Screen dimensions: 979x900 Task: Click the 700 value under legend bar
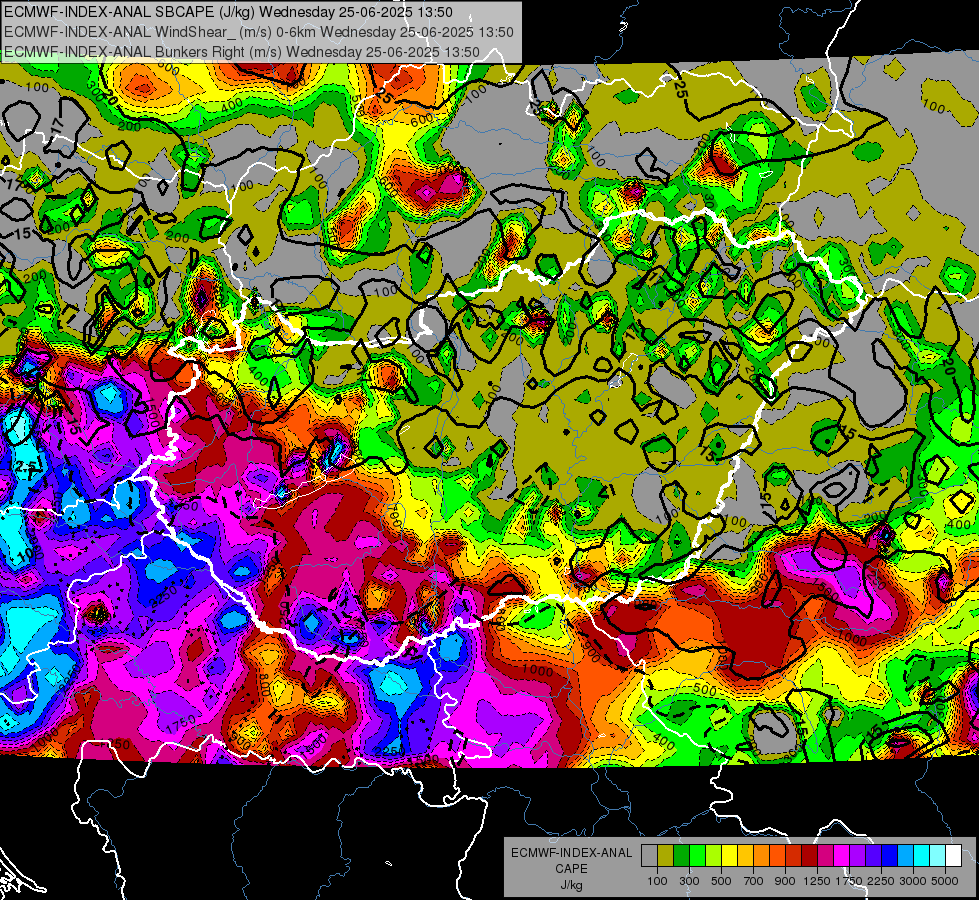click(x=754, y=881)
